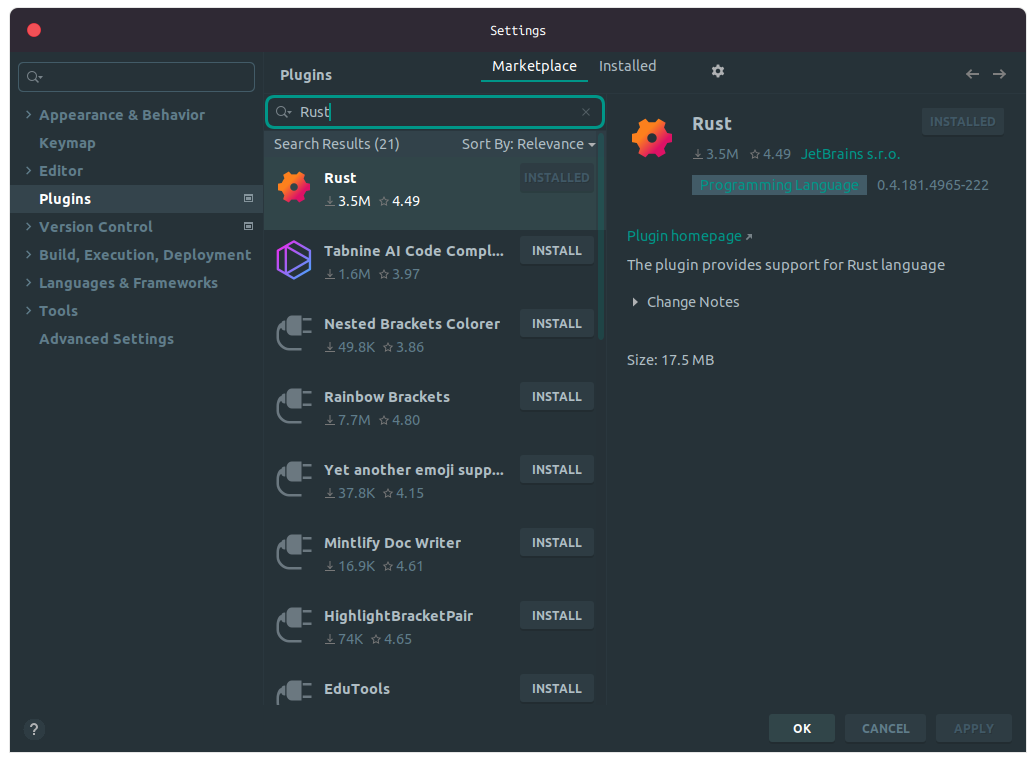Install Yet another emoji support plugin
The width and height of the screenshot is (1036, 762).
click(x=556, y=470)
